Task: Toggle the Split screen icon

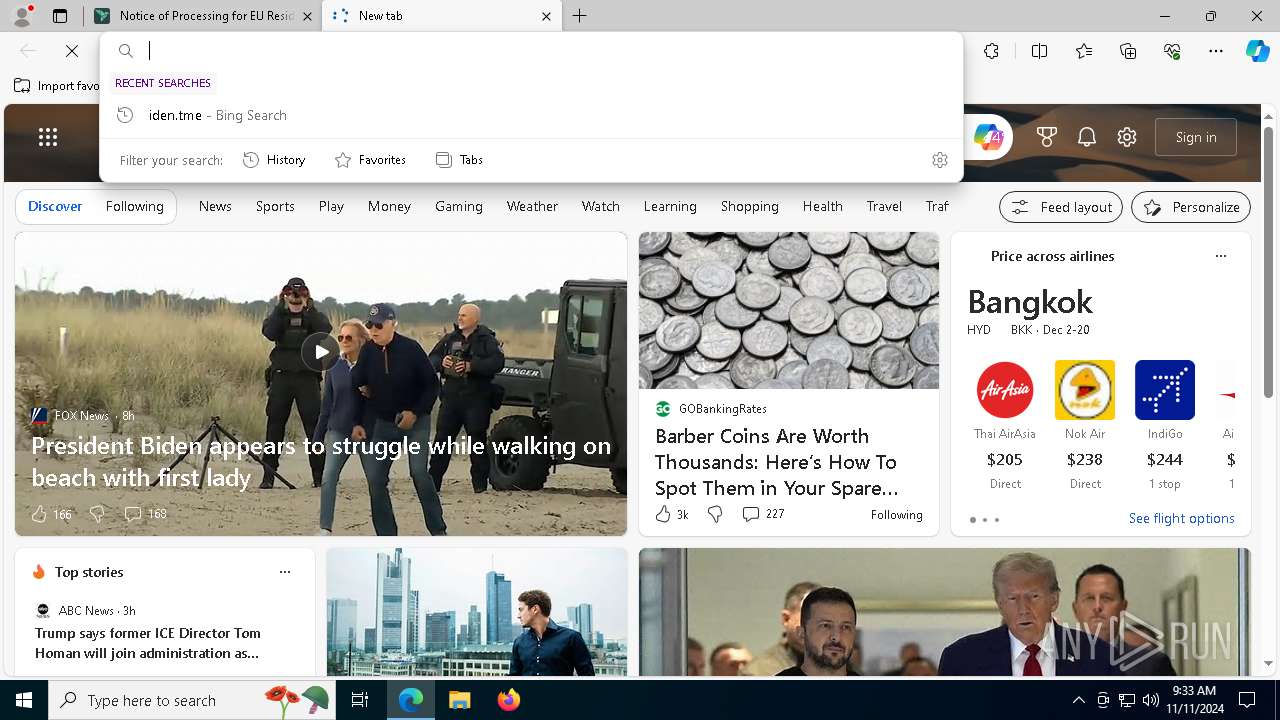Action: (x=1039, y=51)
